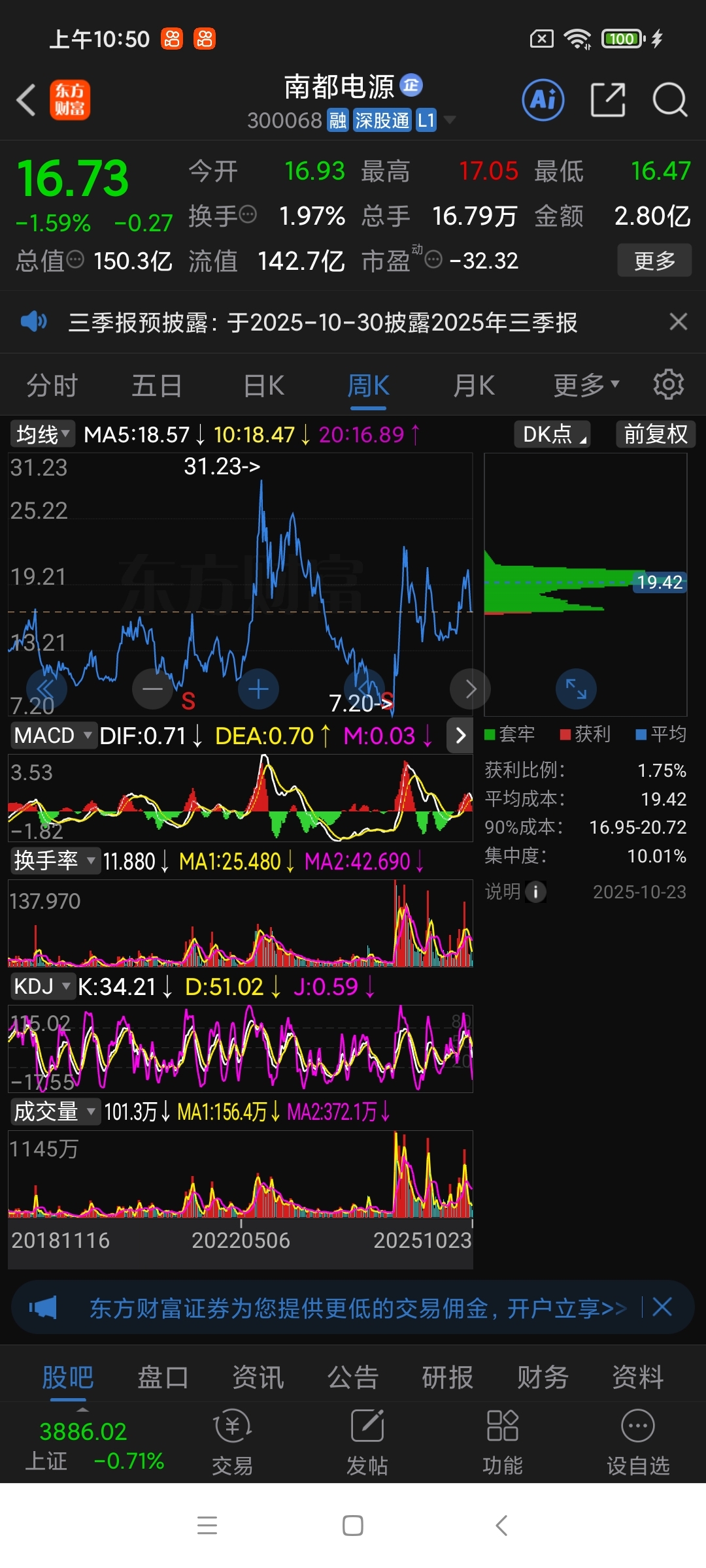Expand the chip distribution panel
This screenshot has height=1568, width=706.
576,689
